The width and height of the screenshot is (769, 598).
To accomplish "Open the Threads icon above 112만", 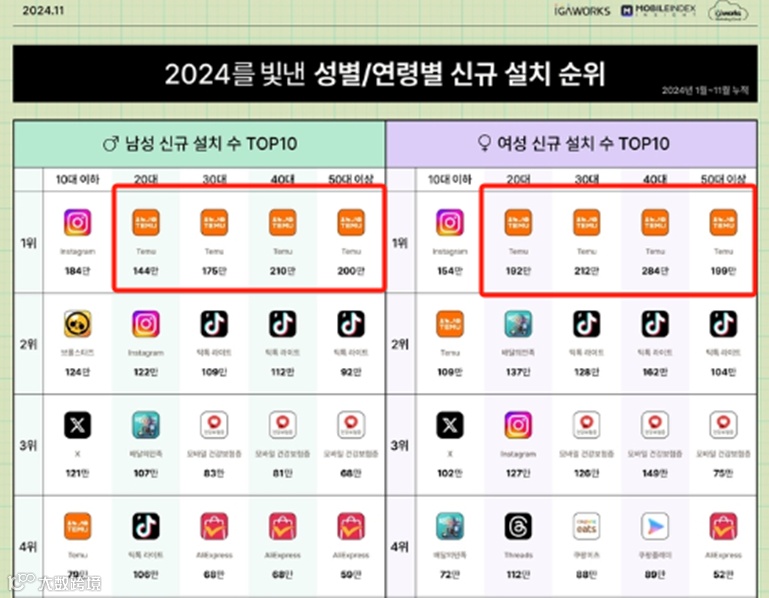I will click(518, 526).
